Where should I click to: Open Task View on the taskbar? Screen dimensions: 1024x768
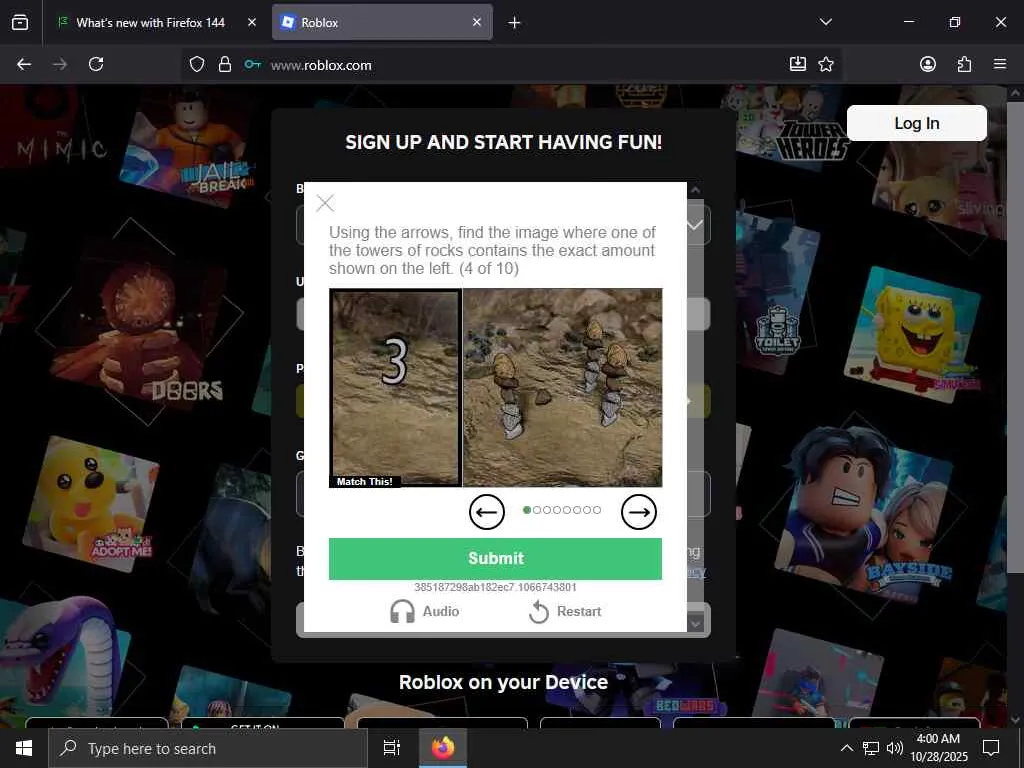pyautogui.click(x=392, y=748)
